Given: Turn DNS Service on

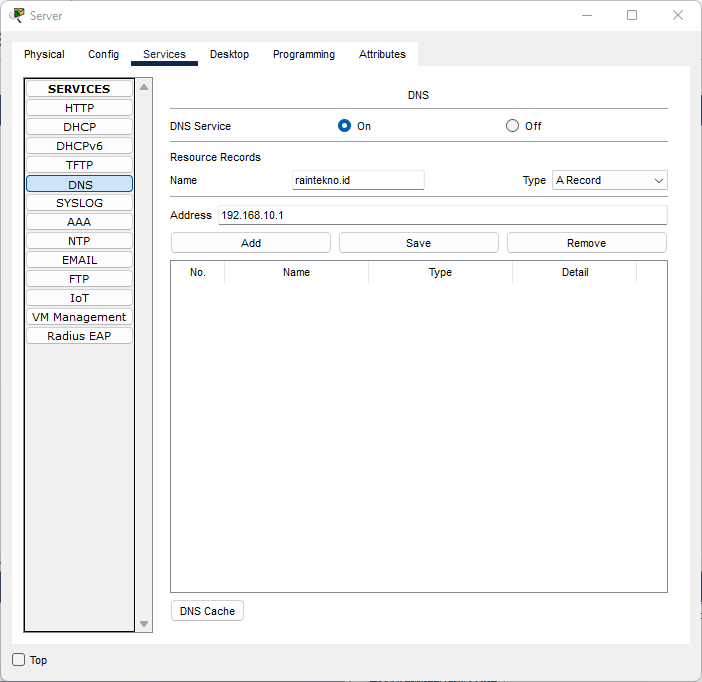Looking at the screenshot, I should click(345, 126).
